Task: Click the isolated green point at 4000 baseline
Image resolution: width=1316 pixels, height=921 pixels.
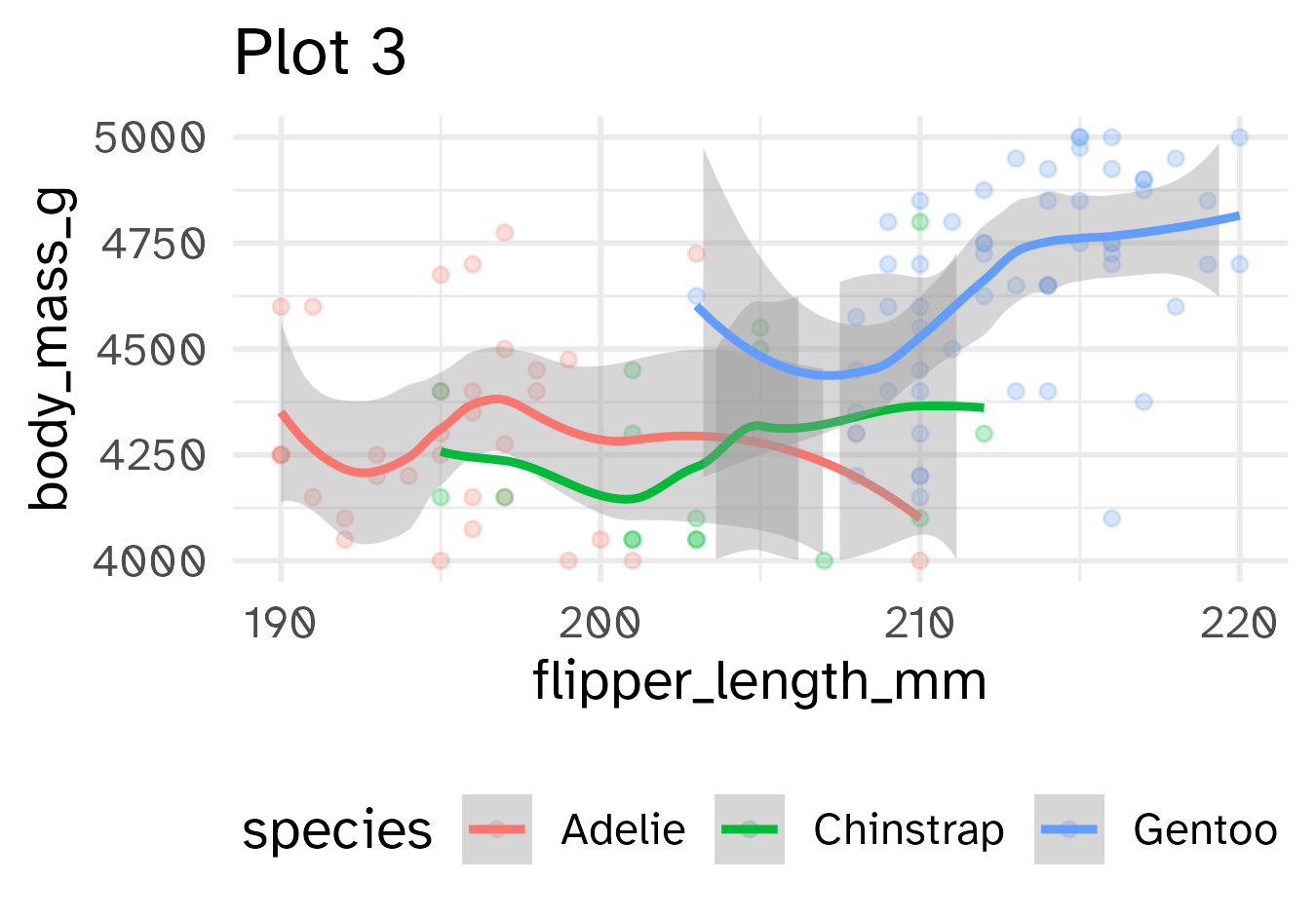Action: click(824, 560)
